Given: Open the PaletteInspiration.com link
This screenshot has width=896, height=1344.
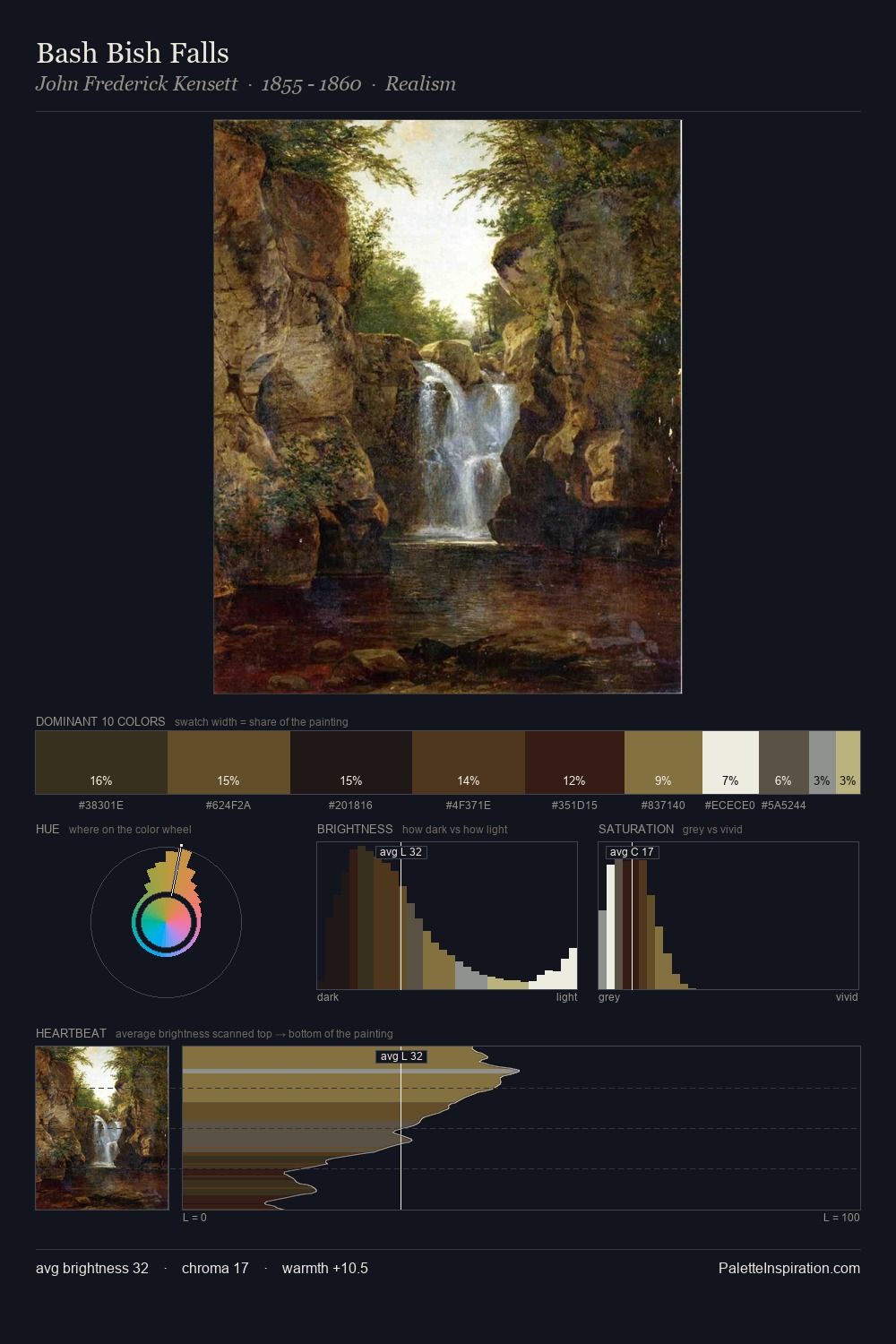Looking at the screenshot, I should click(x=789, y=1269).
